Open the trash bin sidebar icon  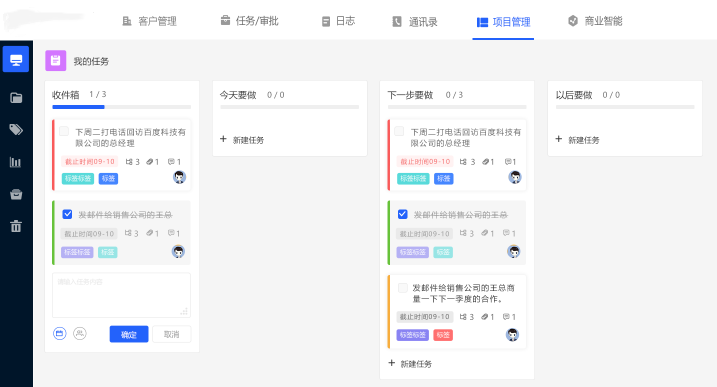click(16, 226)
